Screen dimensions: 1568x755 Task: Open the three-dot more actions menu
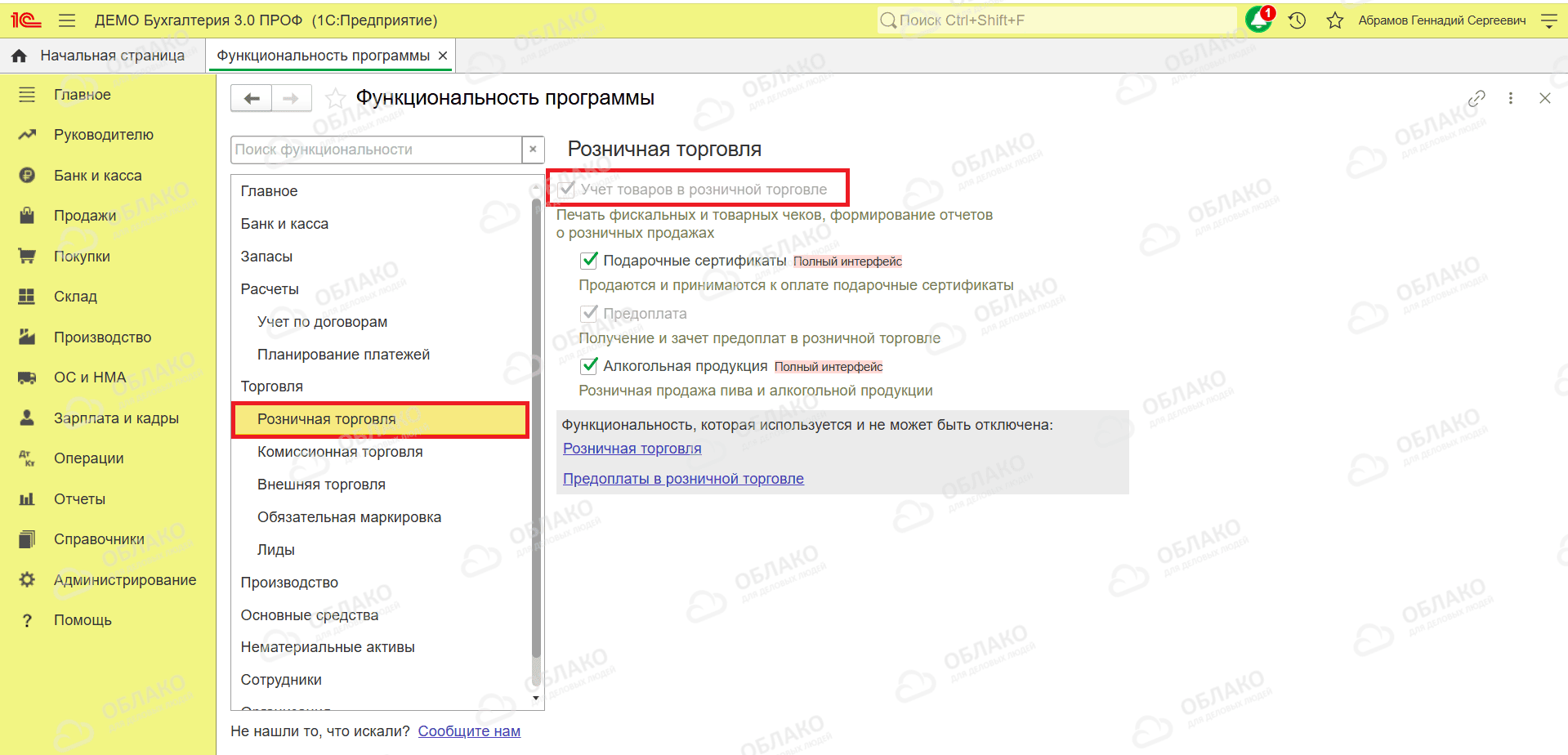(1511, 98)
